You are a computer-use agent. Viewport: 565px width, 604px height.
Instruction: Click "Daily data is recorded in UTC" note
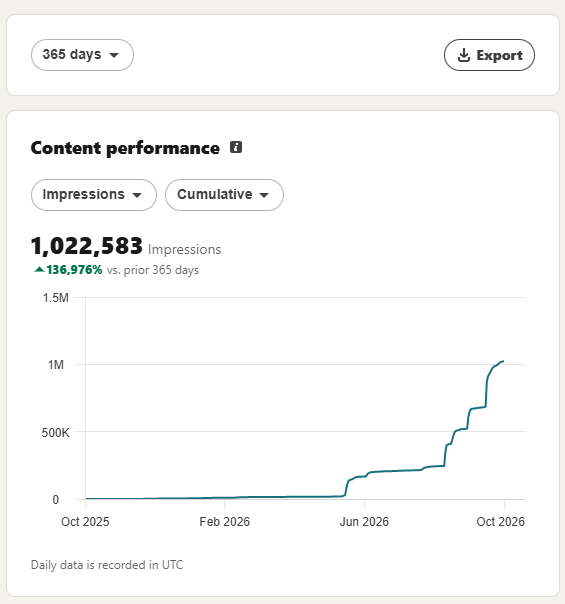(107, 565)
